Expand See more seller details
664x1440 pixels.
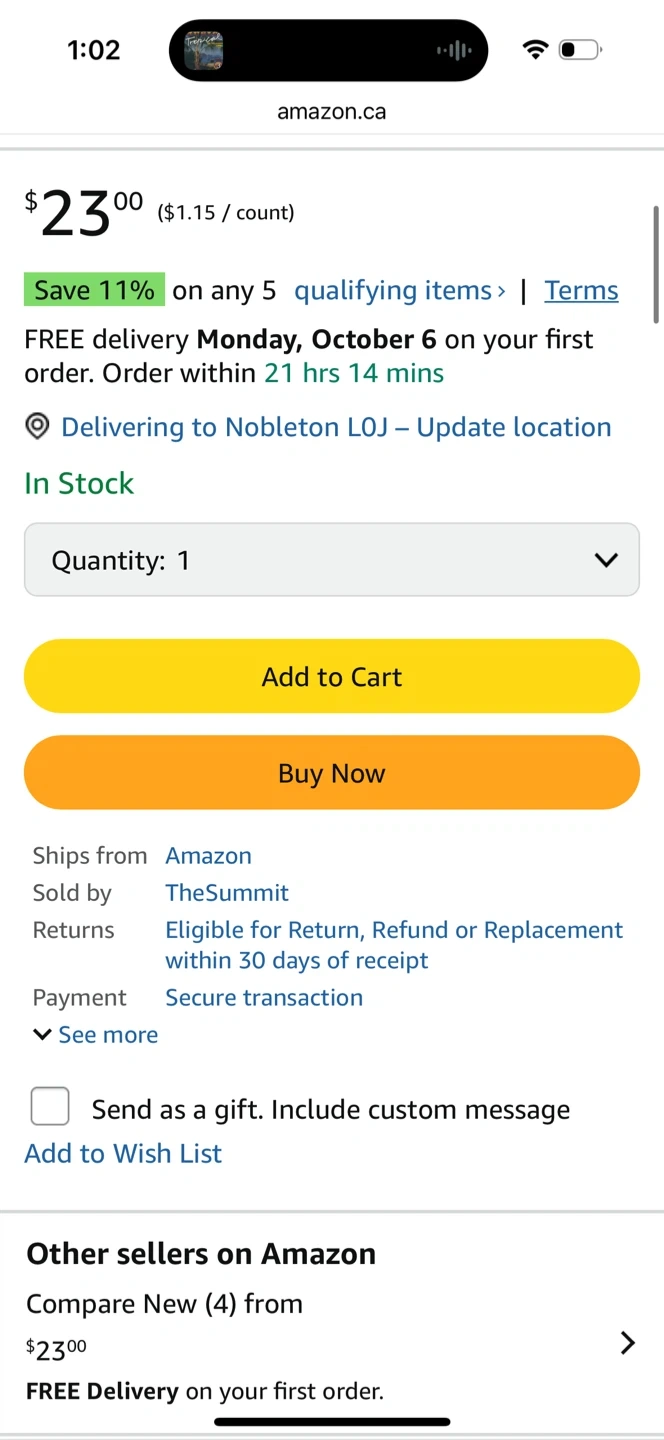click(96, 1035)
